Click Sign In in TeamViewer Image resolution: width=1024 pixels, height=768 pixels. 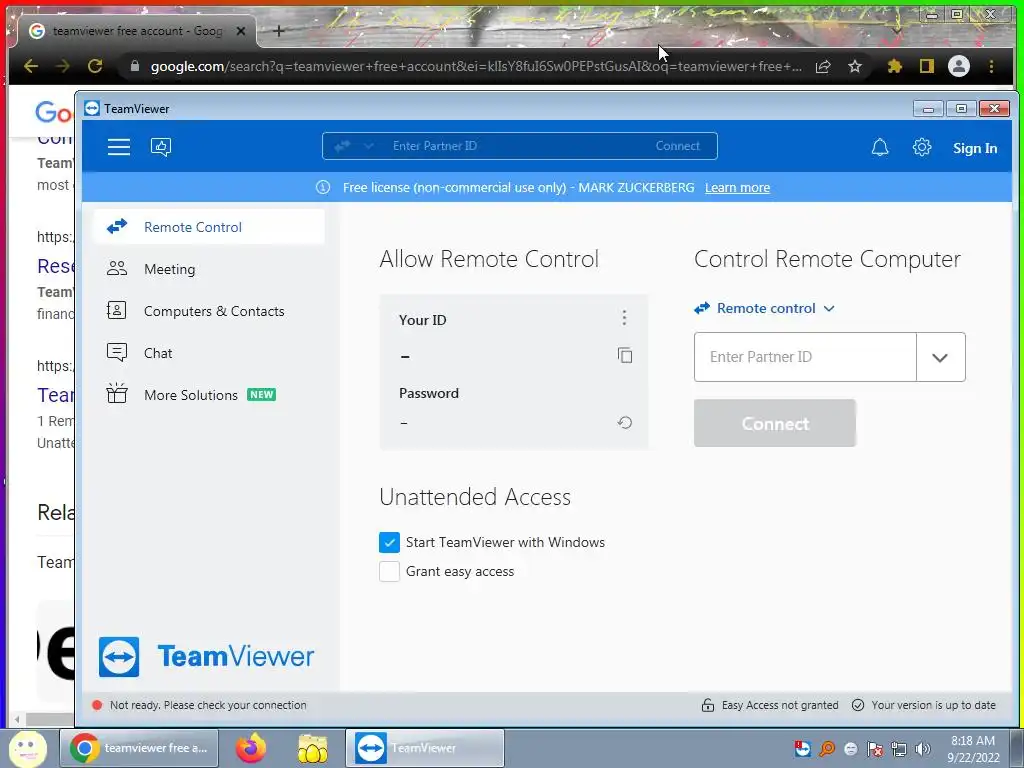974,148
